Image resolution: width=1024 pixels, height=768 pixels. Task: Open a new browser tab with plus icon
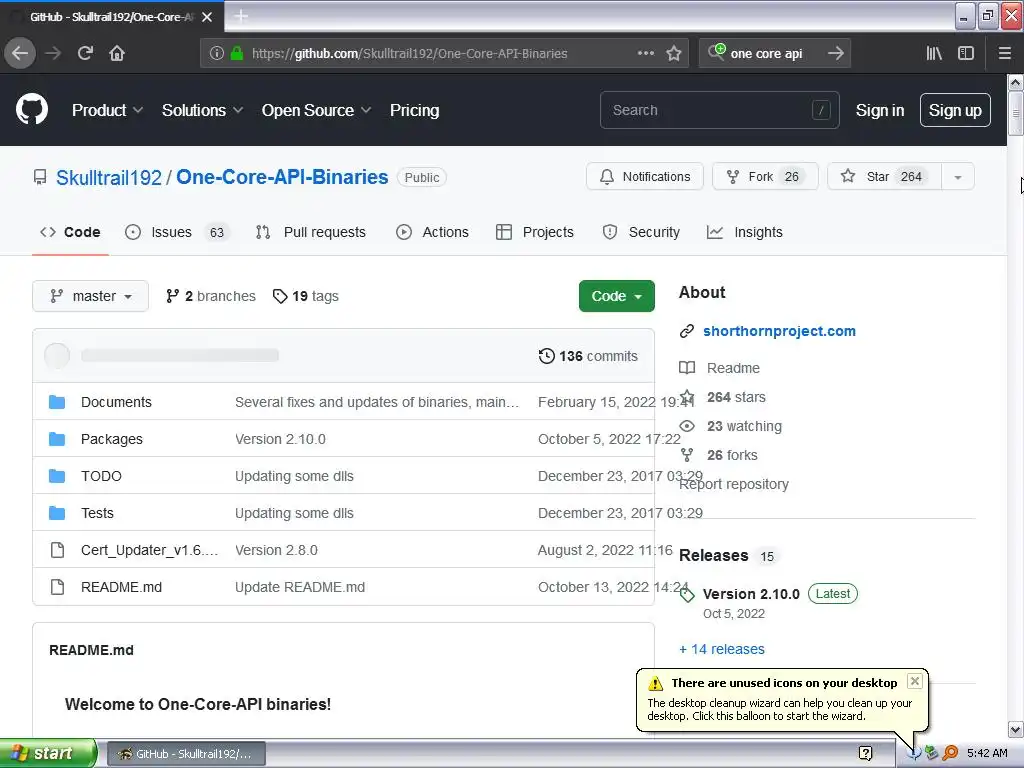tap(241, 16)
